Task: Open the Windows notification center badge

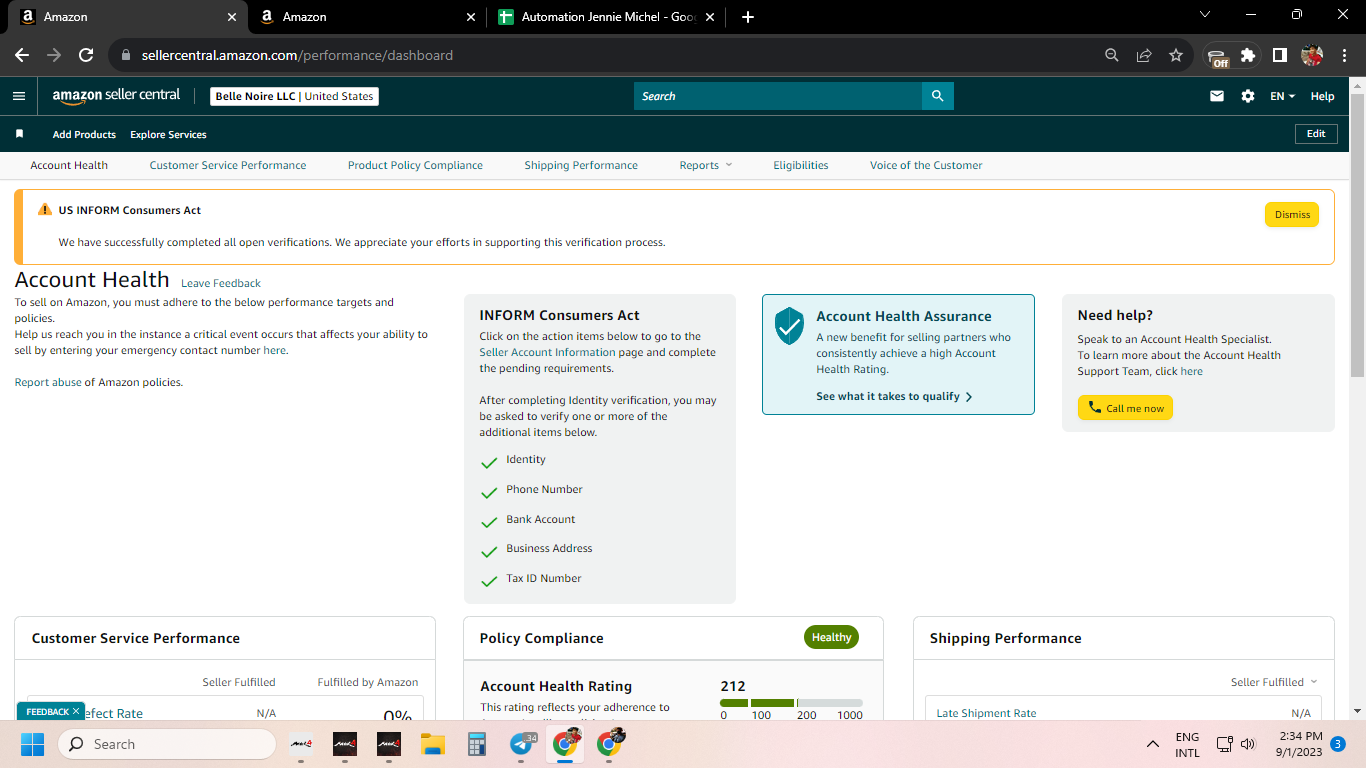Action: point(1338,744)
